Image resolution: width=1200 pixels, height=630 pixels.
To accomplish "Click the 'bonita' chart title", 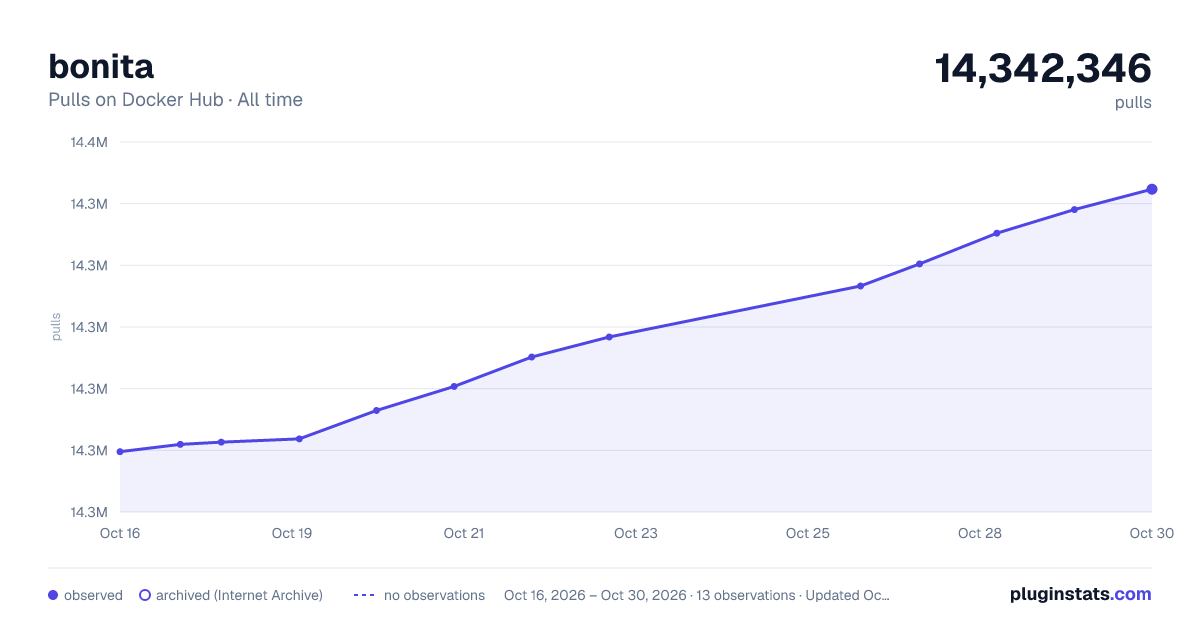I will (x=101, y=66).
